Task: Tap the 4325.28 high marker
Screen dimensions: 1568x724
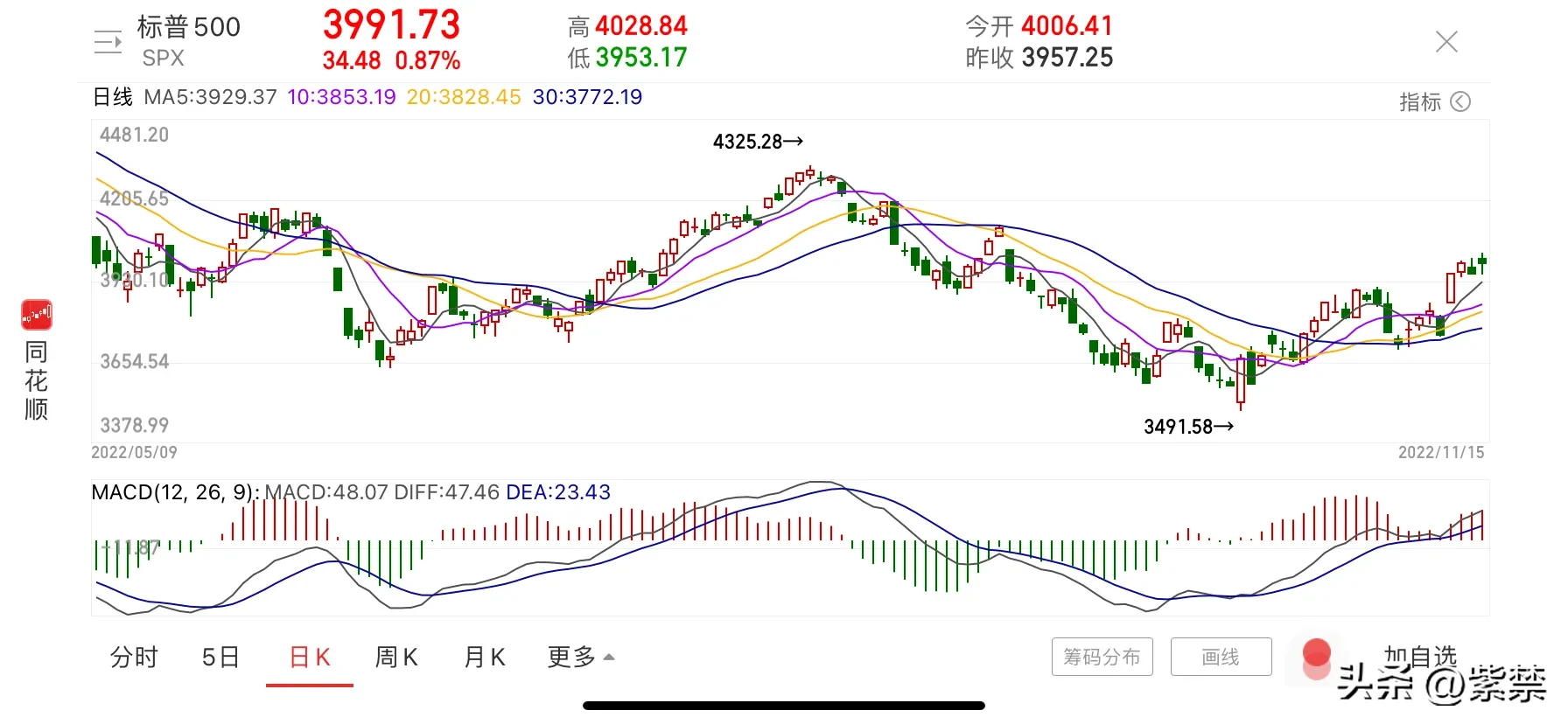Action: (758, 142)
